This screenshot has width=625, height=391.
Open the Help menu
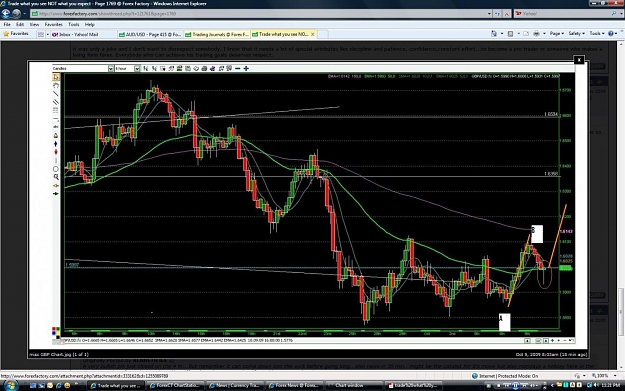(90, 24)
